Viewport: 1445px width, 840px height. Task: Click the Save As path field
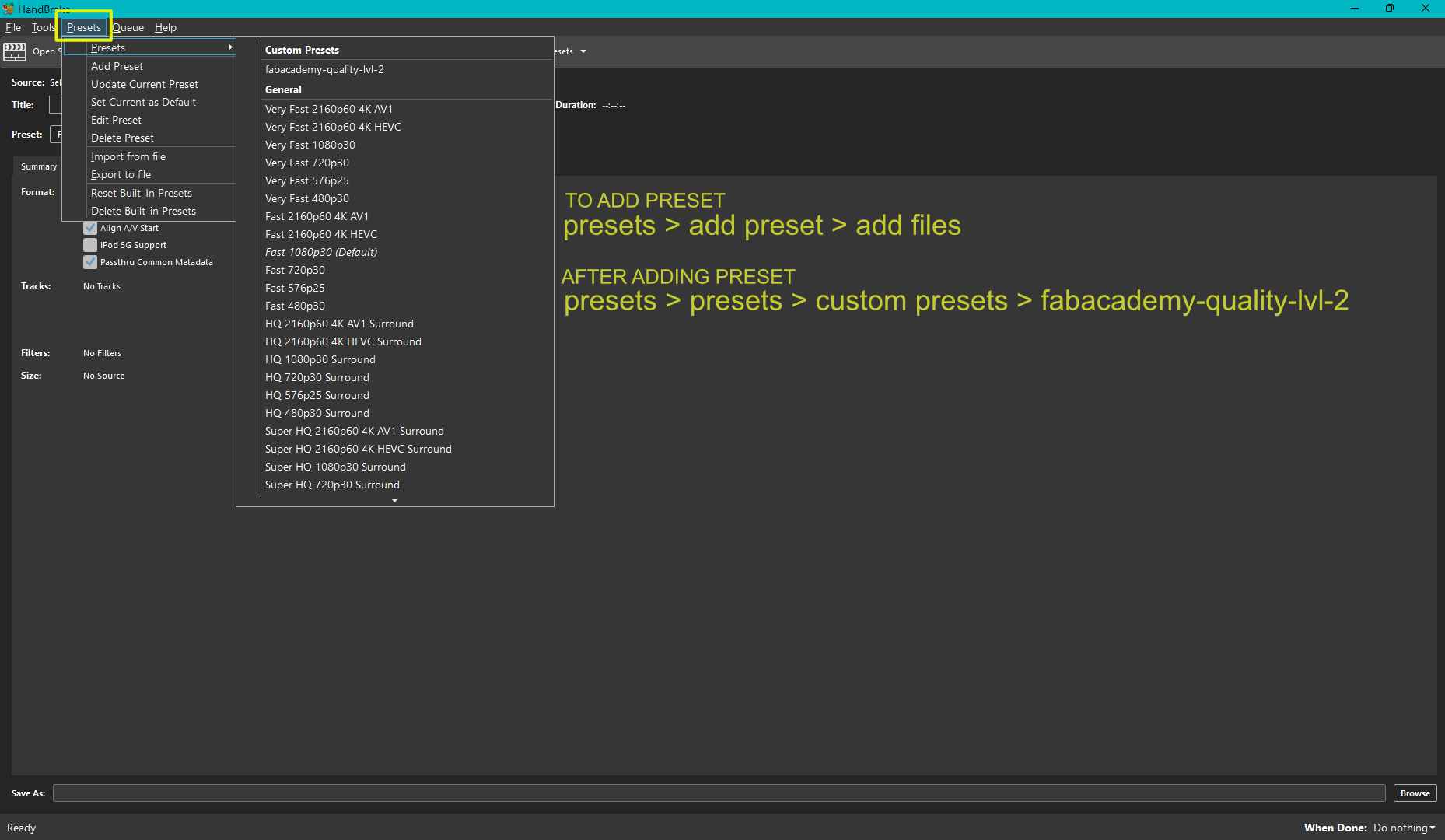[x=719, y=793]
